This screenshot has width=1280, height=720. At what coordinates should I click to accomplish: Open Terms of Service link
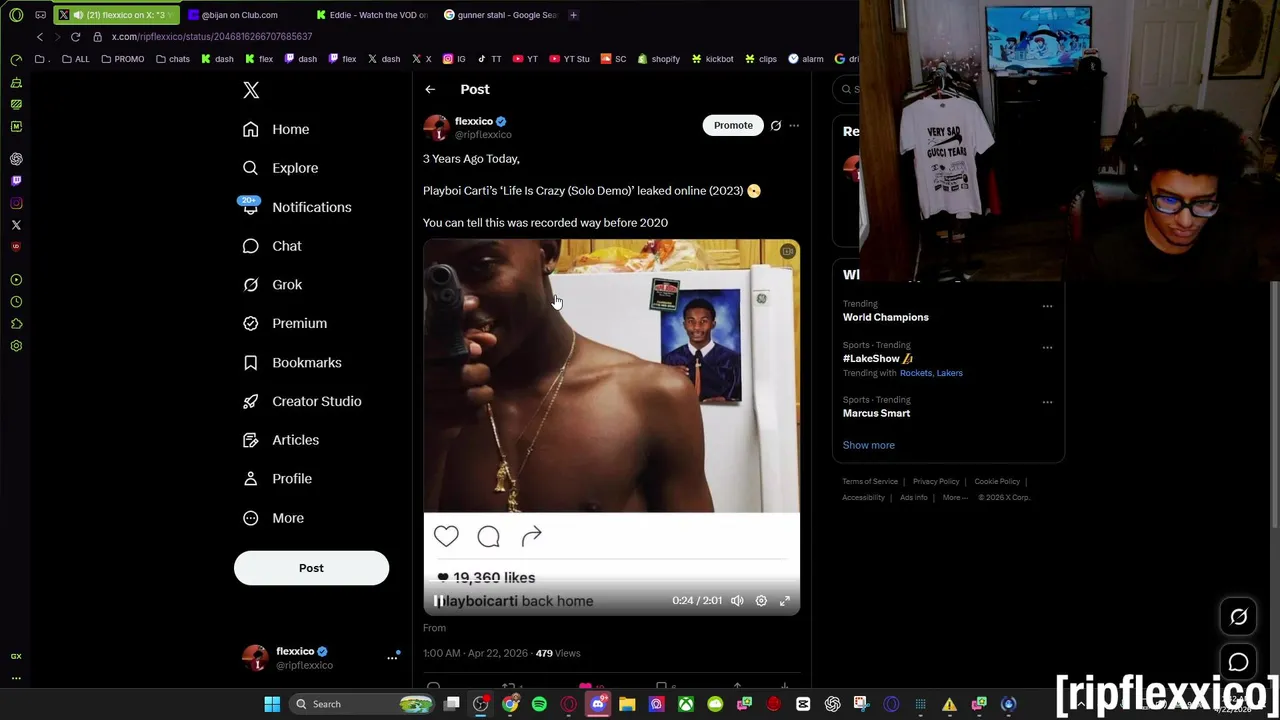tap(869, 481)
